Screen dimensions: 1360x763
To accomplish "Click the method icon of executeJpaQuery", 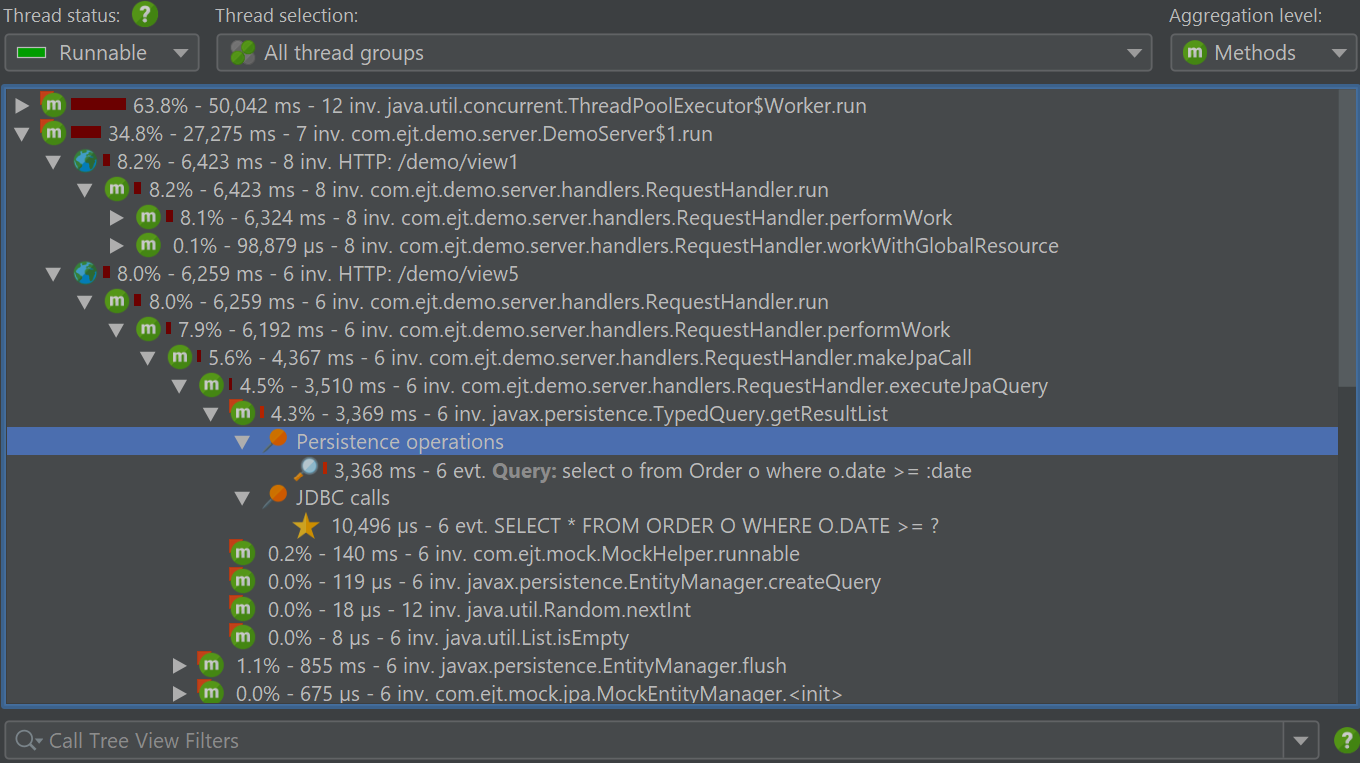I will 210,385.
